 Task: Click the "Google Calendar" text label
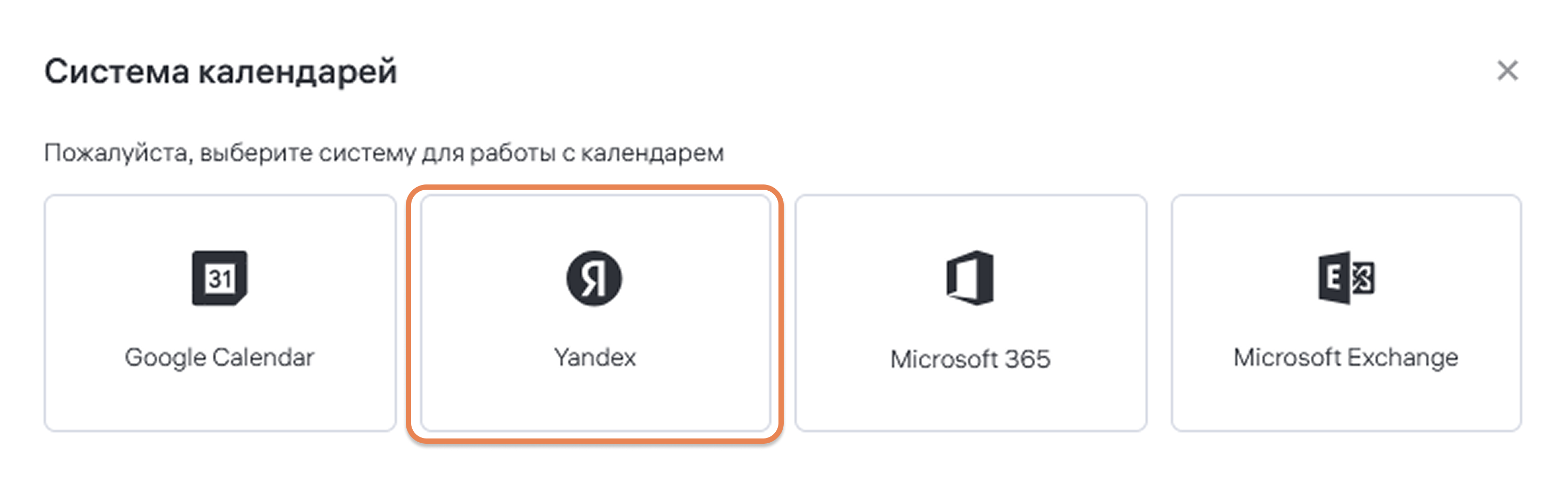point(220,357)
